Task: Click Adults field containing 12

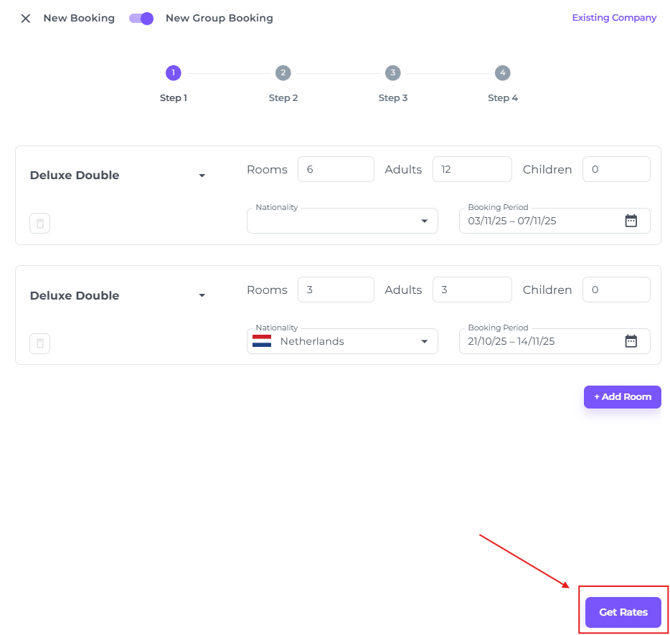Action: pyautogui.click(x=471, y=170)
